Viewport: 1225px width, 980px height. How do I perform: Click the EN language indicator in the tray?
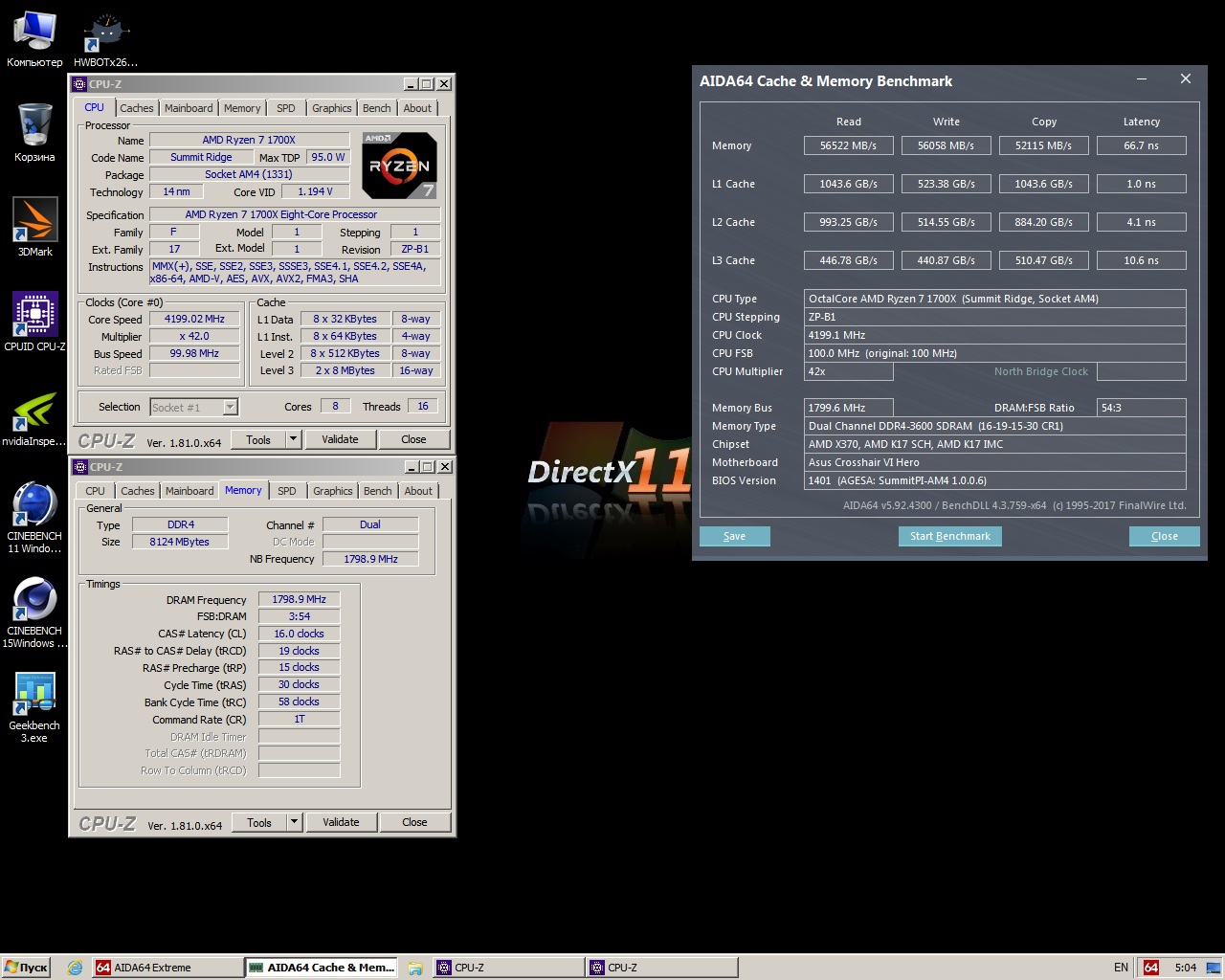(x=1121, y=968)
